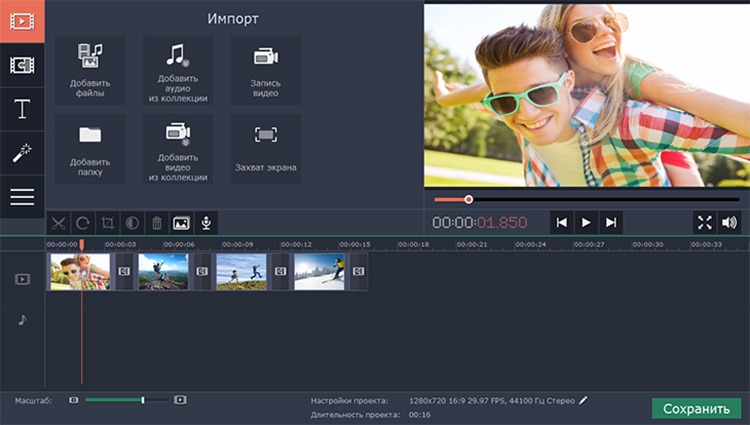
Task: Open fullscreen preview mode
Action: pos(705,222)
